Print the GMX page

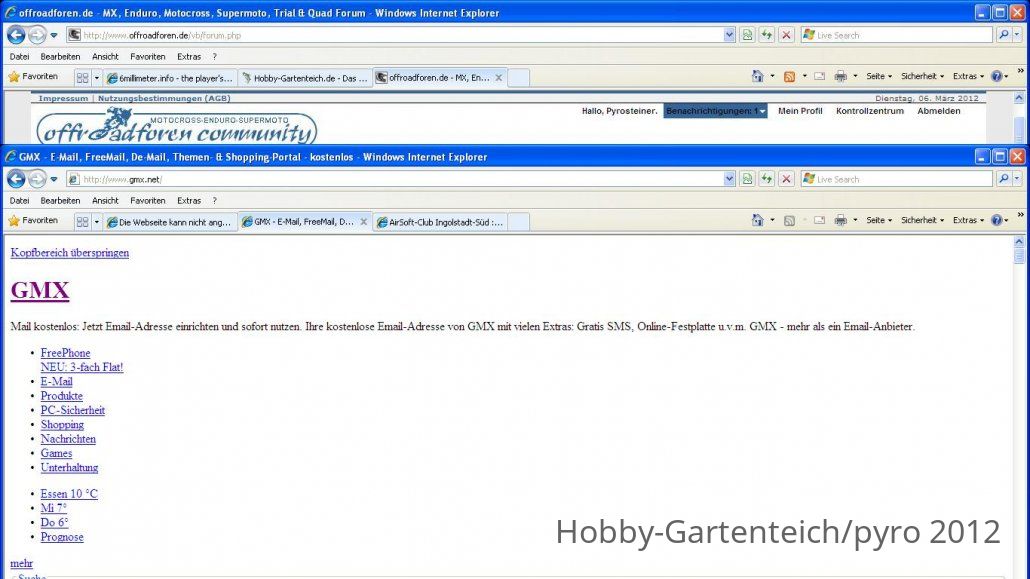[x=840, y=220]
